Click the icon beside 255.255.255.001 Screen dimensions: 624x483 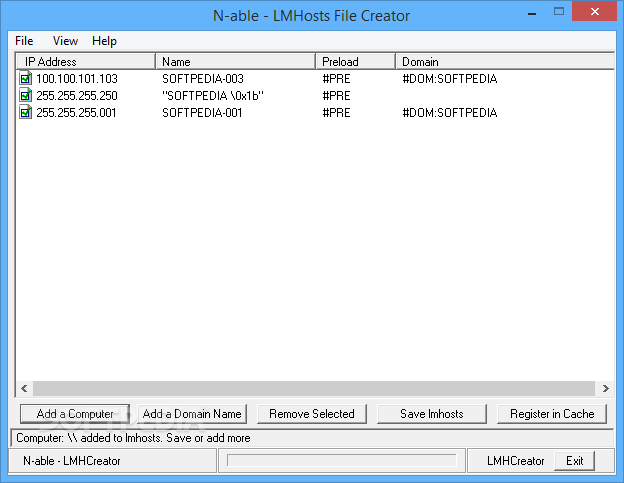point(25,113)
